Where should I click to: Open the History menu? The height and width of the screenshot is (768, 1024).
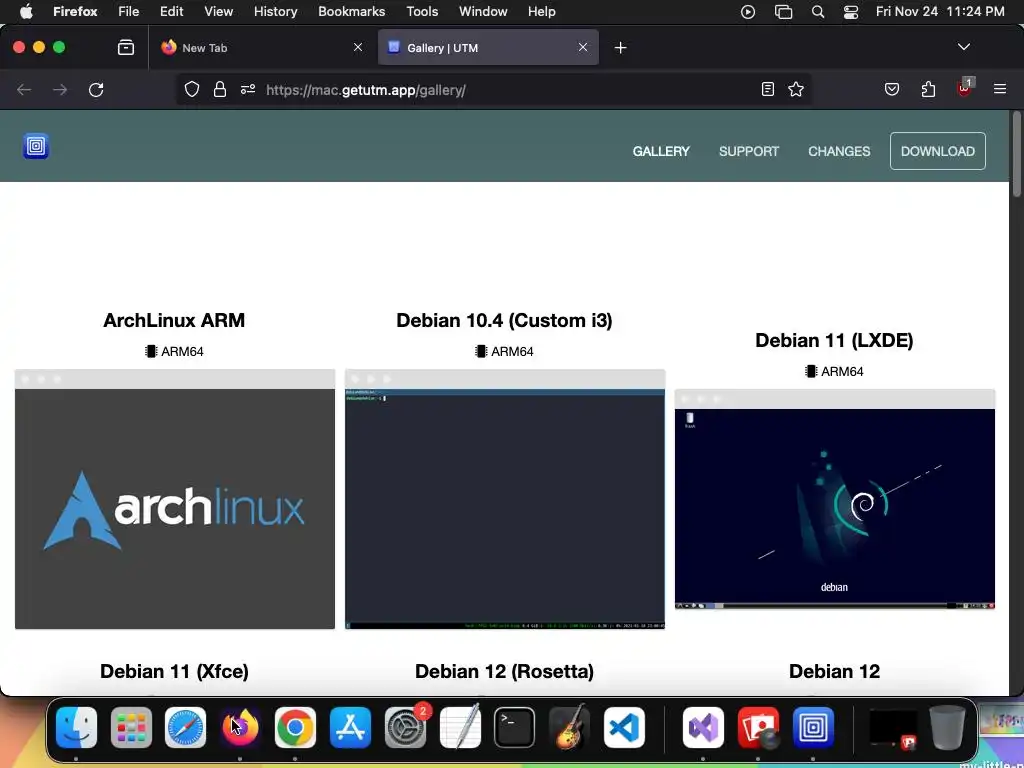pos(275,12)
